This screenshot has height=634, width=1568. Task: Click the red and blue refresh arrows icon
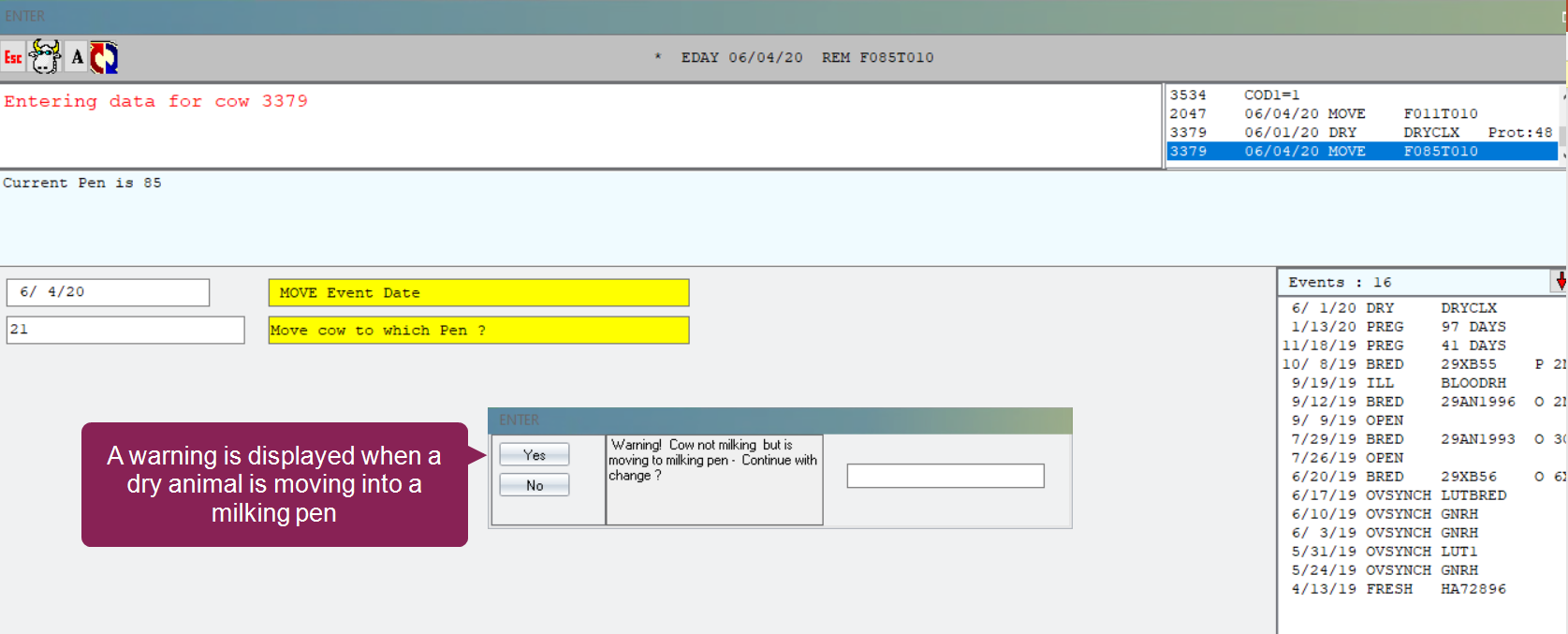104,57
